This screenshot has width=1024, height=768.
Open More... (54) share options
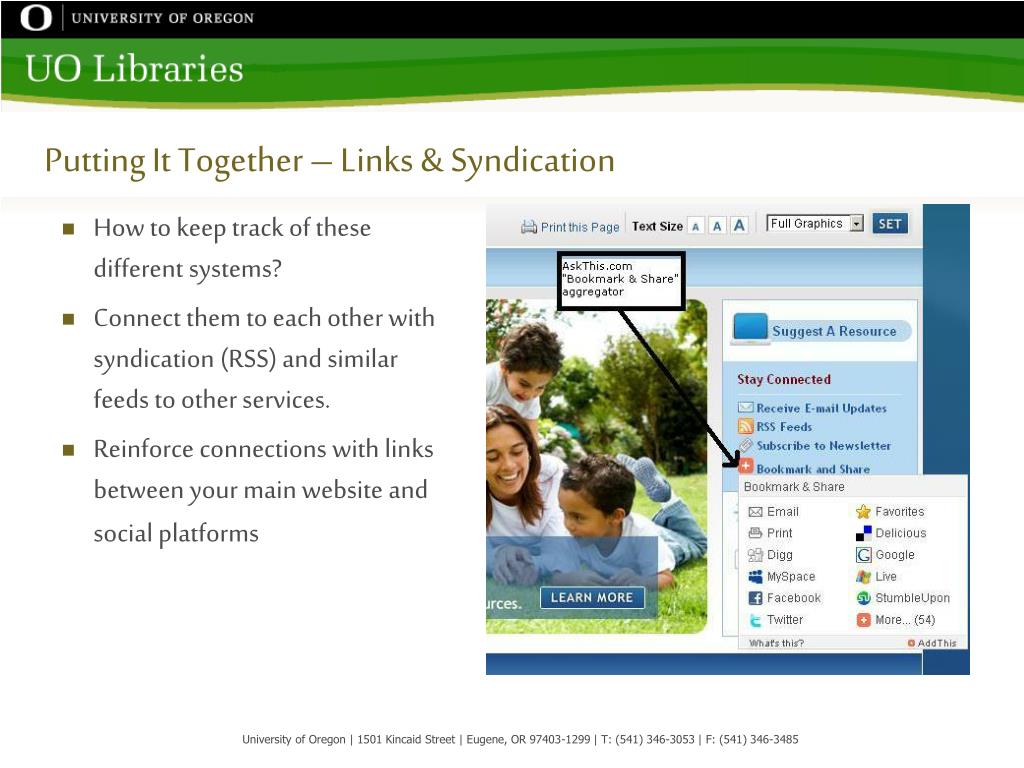point(905,620)
